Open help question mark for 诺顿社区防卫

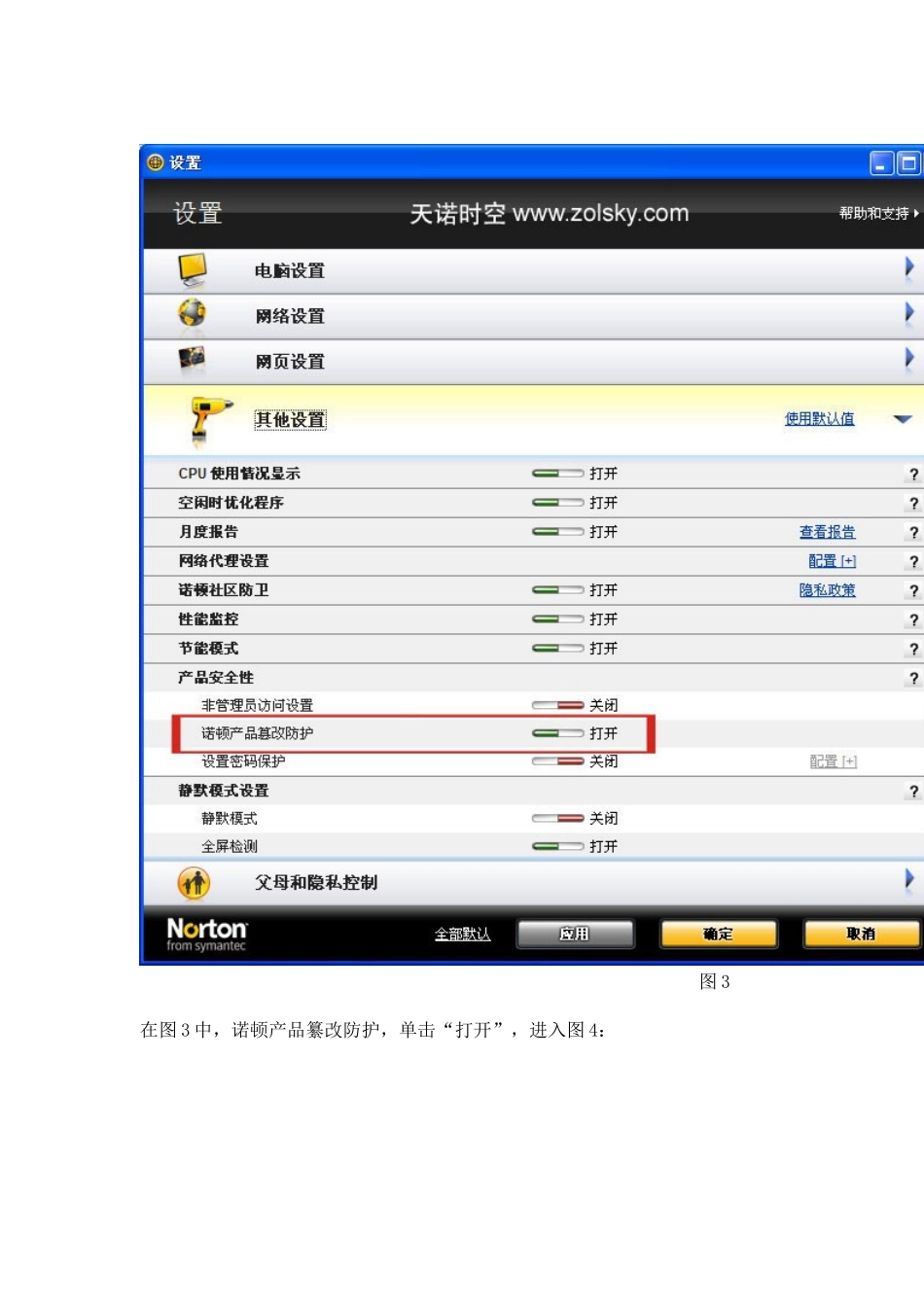click(x=913, y=590)
